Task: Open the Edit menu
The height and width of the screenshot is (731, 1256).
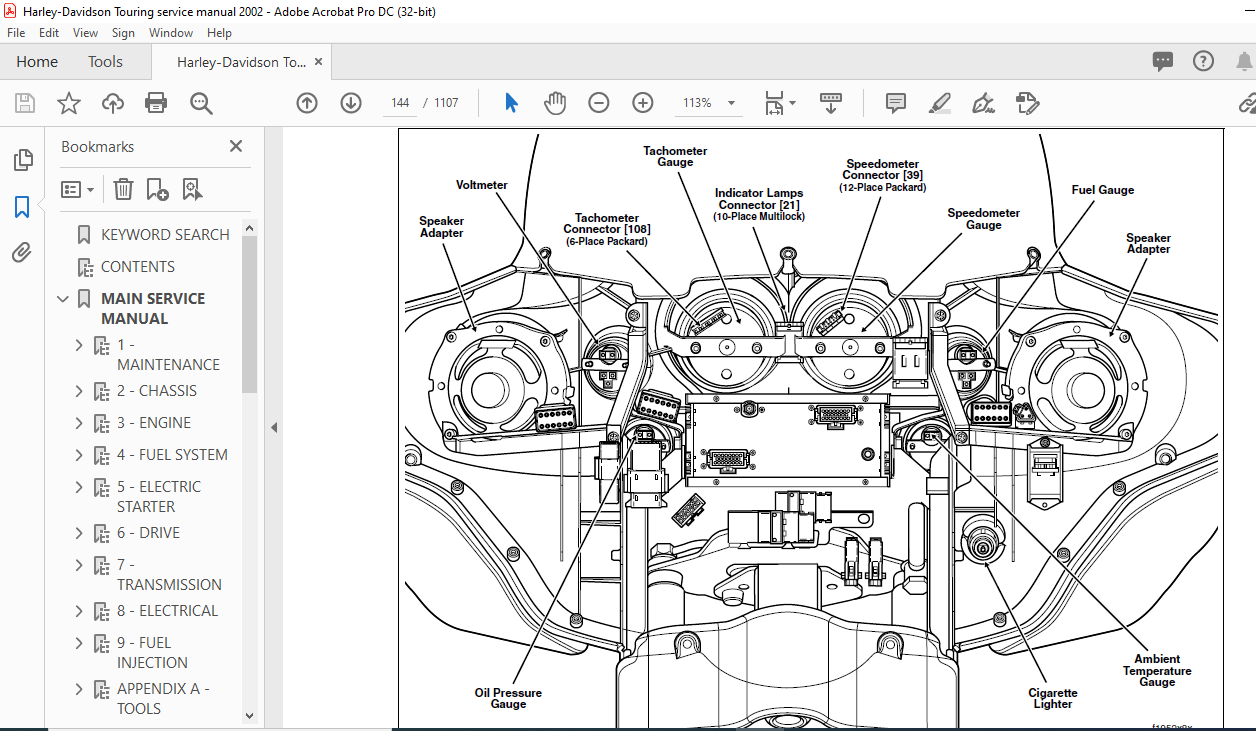Action: point(49,33)
